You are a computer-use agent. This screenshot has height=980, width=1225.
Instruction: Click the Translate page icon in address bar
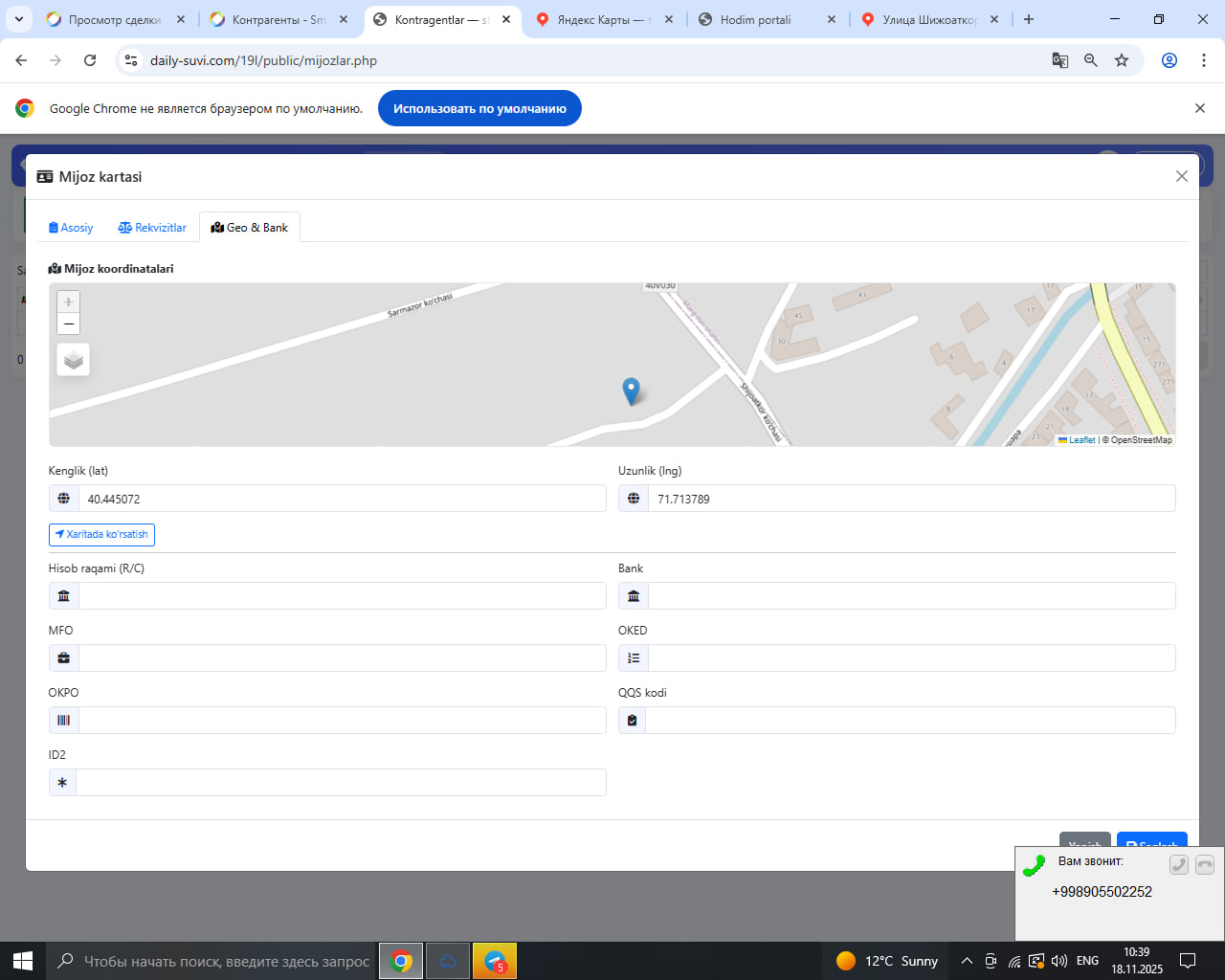pos(1060,60)
